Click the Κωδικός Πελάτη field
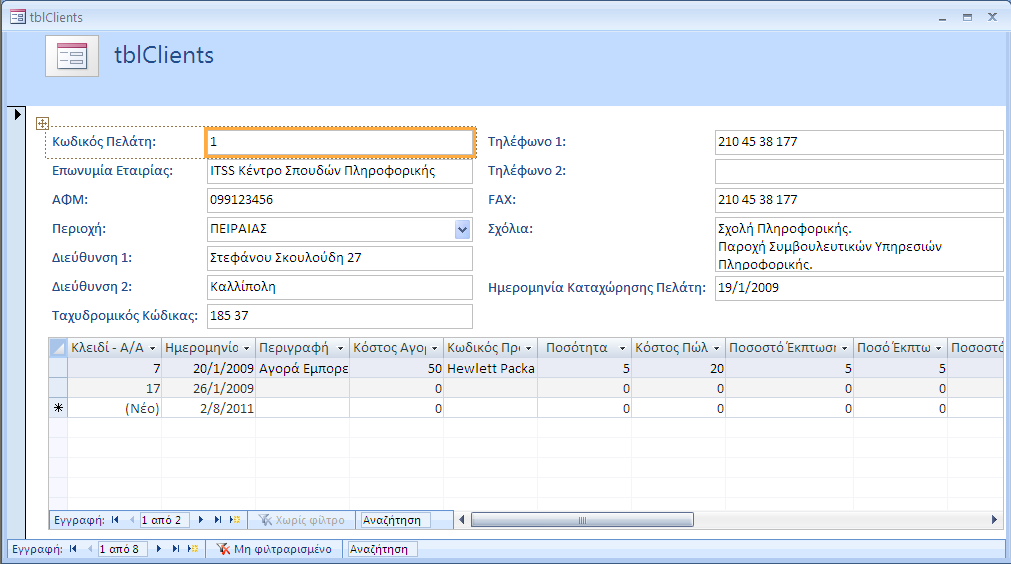The image size is (1011, 564). point(340,142)
